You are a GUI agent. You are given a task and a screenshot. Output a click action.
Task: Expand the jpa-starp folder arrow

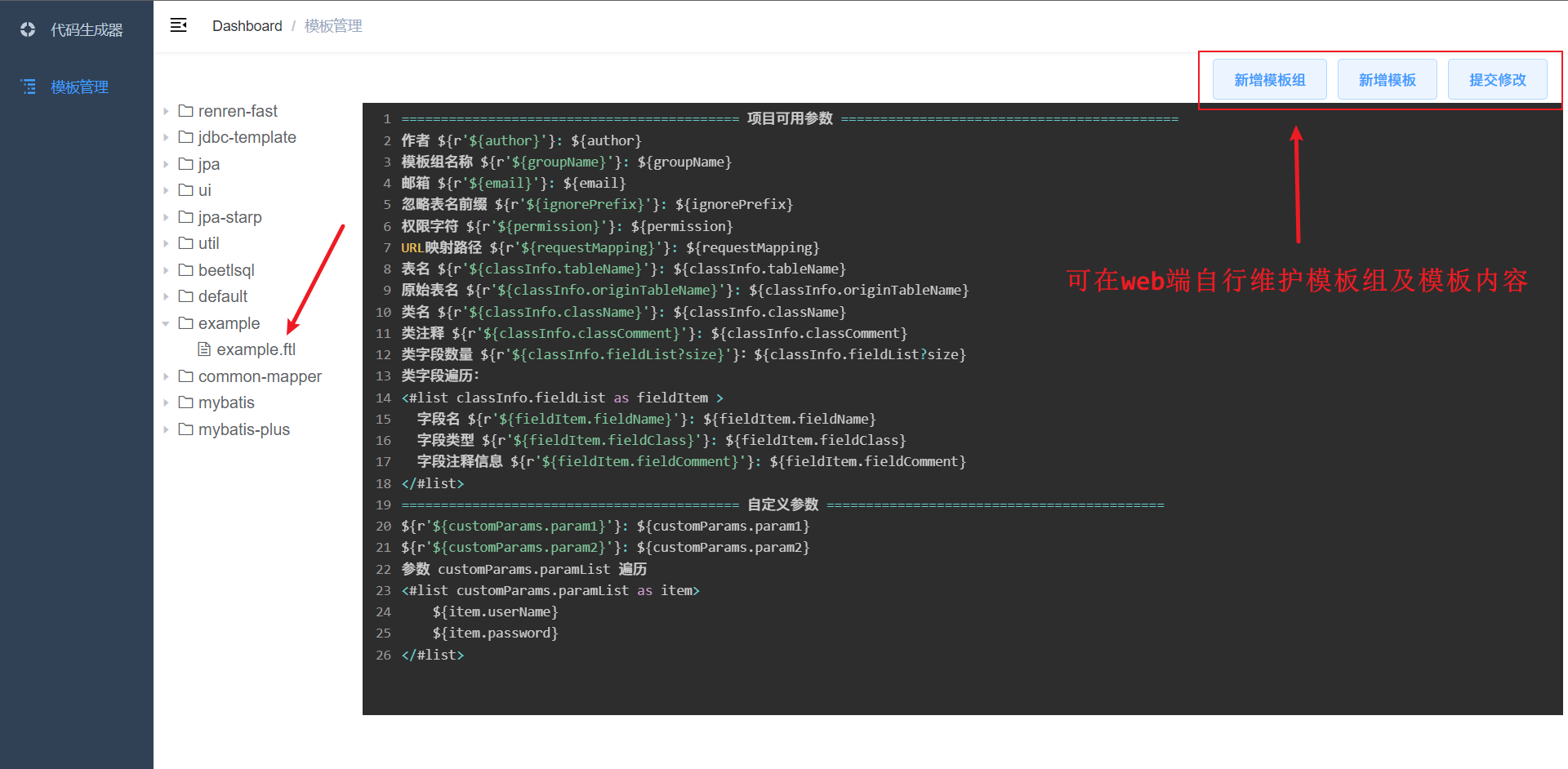coord(166,217)
